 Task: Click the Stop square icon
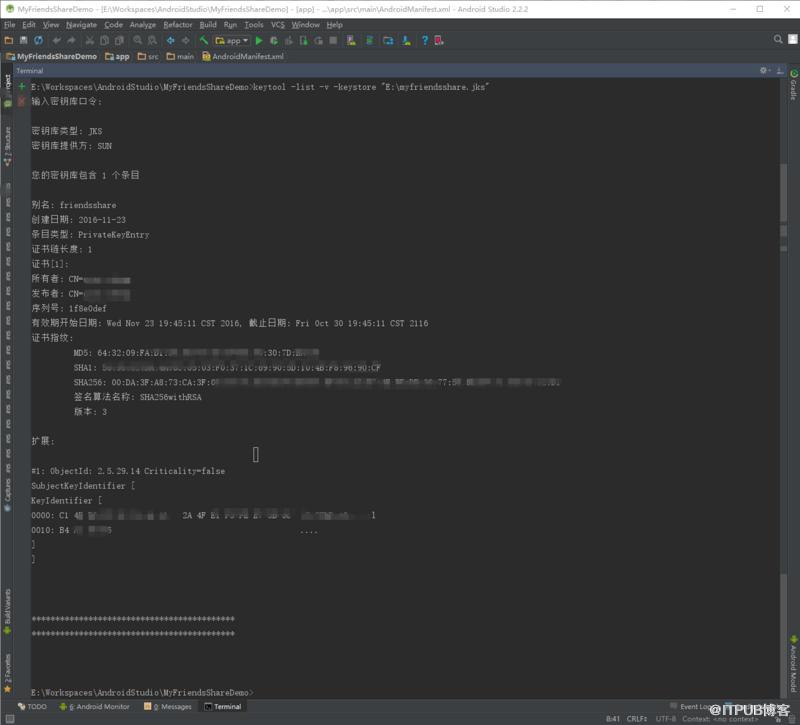point(333,40)
